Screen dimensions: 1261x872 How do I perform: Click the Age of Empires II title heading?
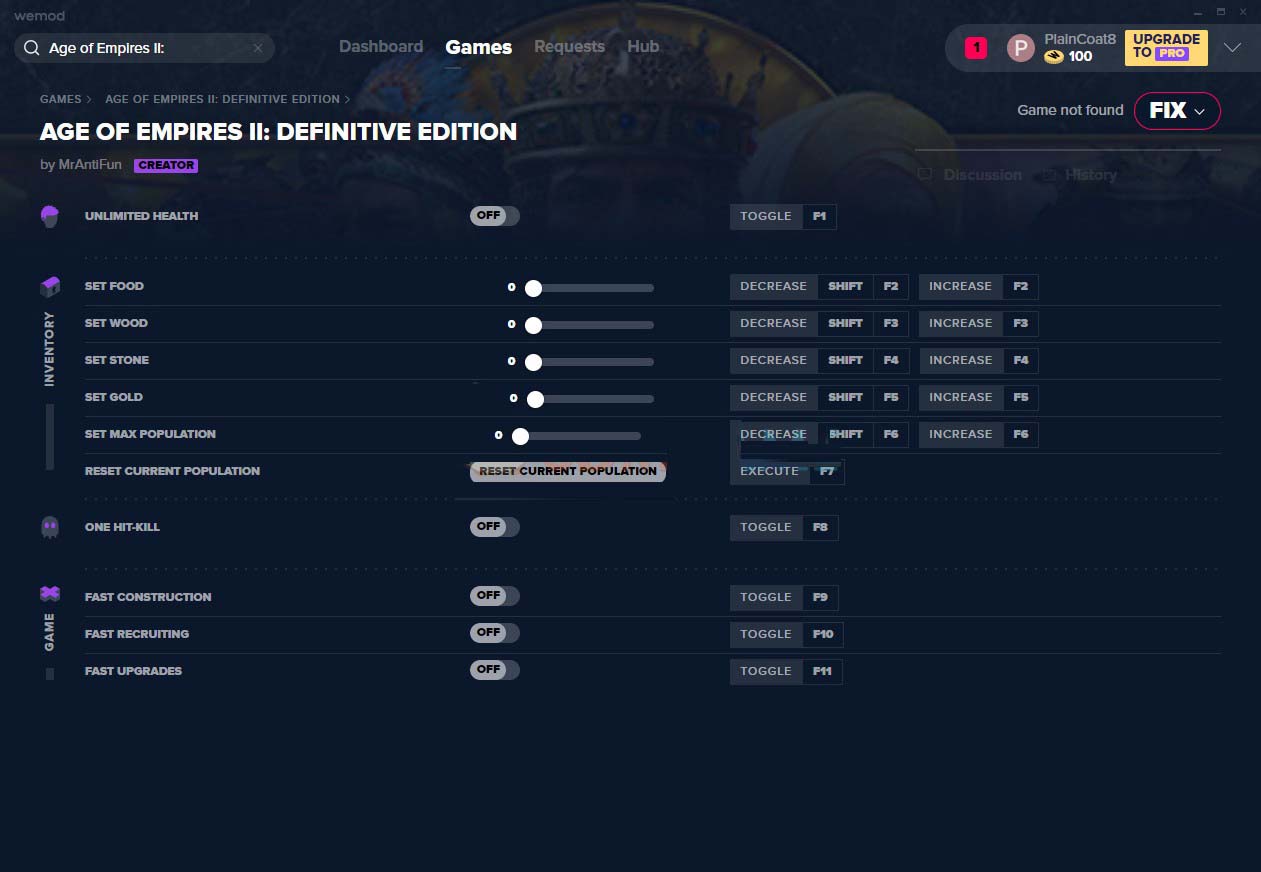coord(278,132)
